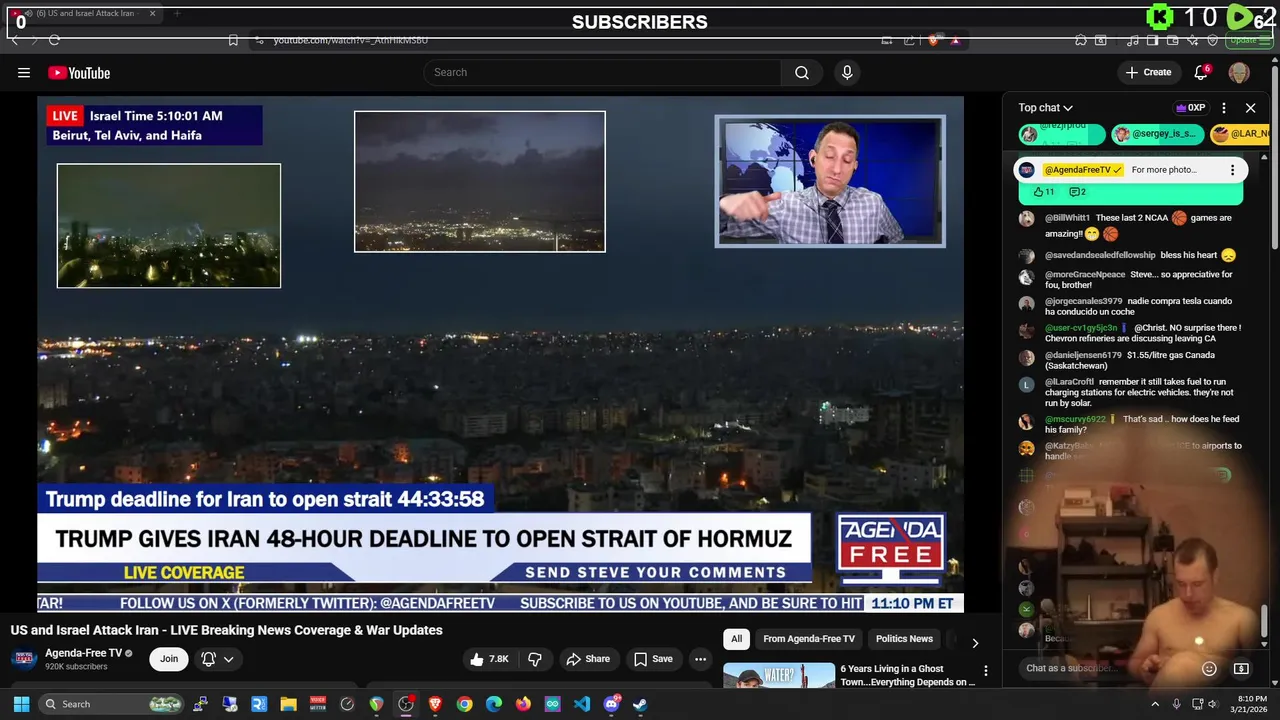
Task: Dislike the video
Action: click(x=535, y=659)
